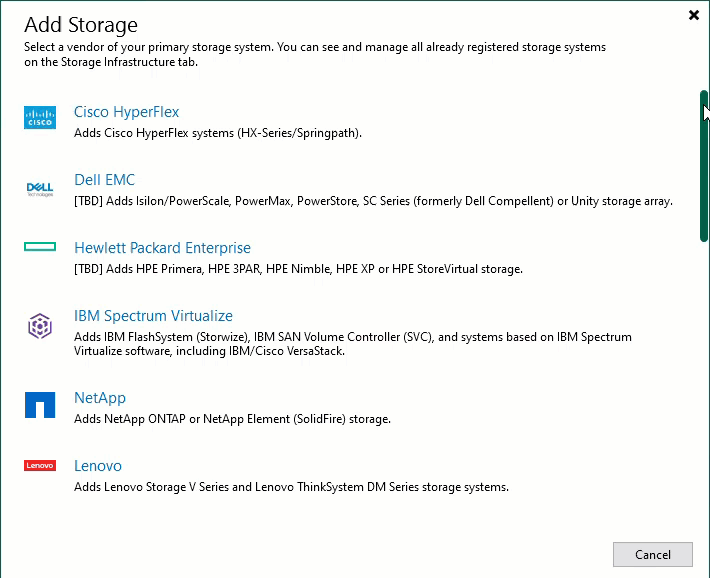Close the Add Storage window with X
The width and height of the screenshot is (710, 578).
(x=694, y=15)
